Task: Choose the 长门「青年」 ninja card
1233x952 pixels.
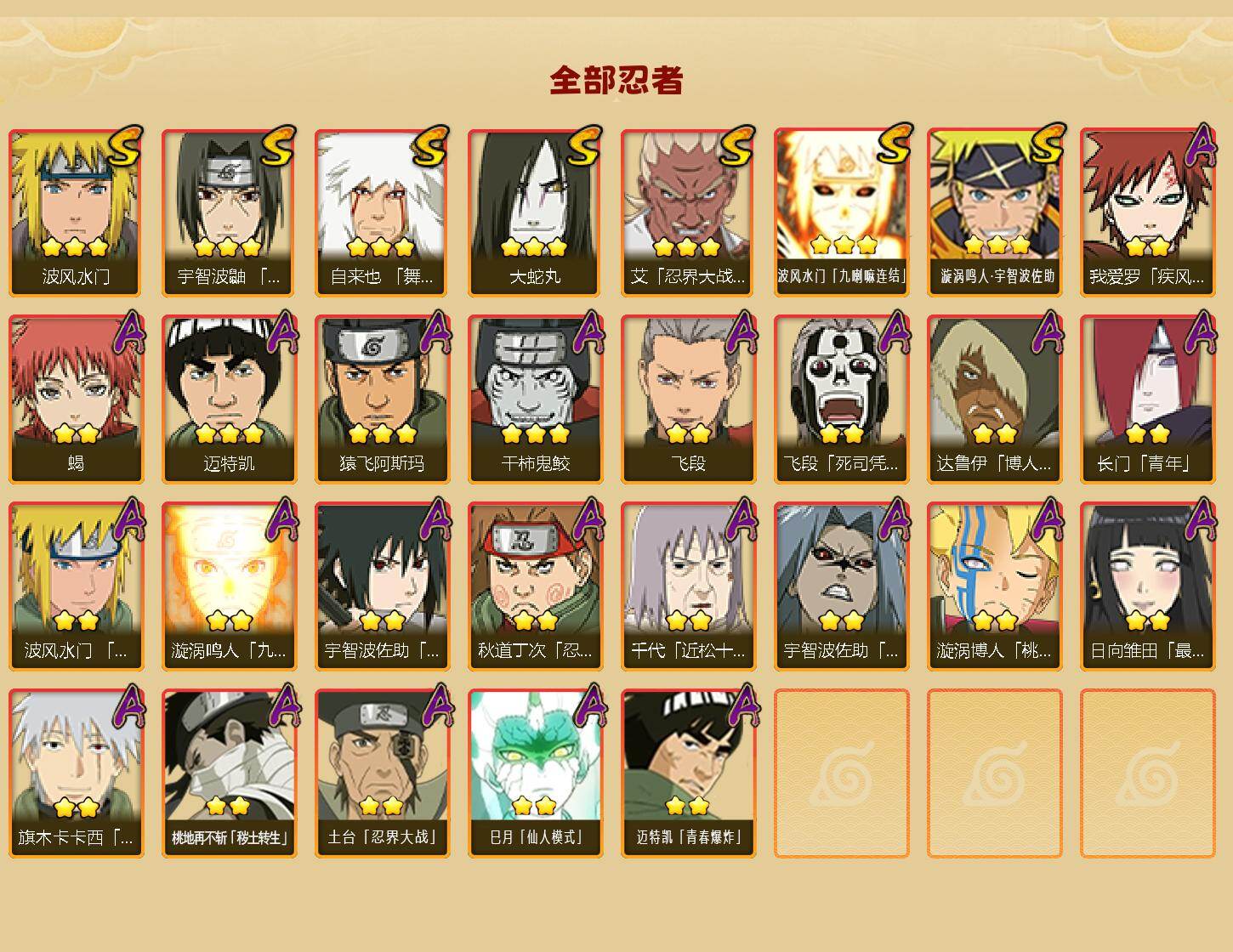Action: click(x=1147, y=399)
